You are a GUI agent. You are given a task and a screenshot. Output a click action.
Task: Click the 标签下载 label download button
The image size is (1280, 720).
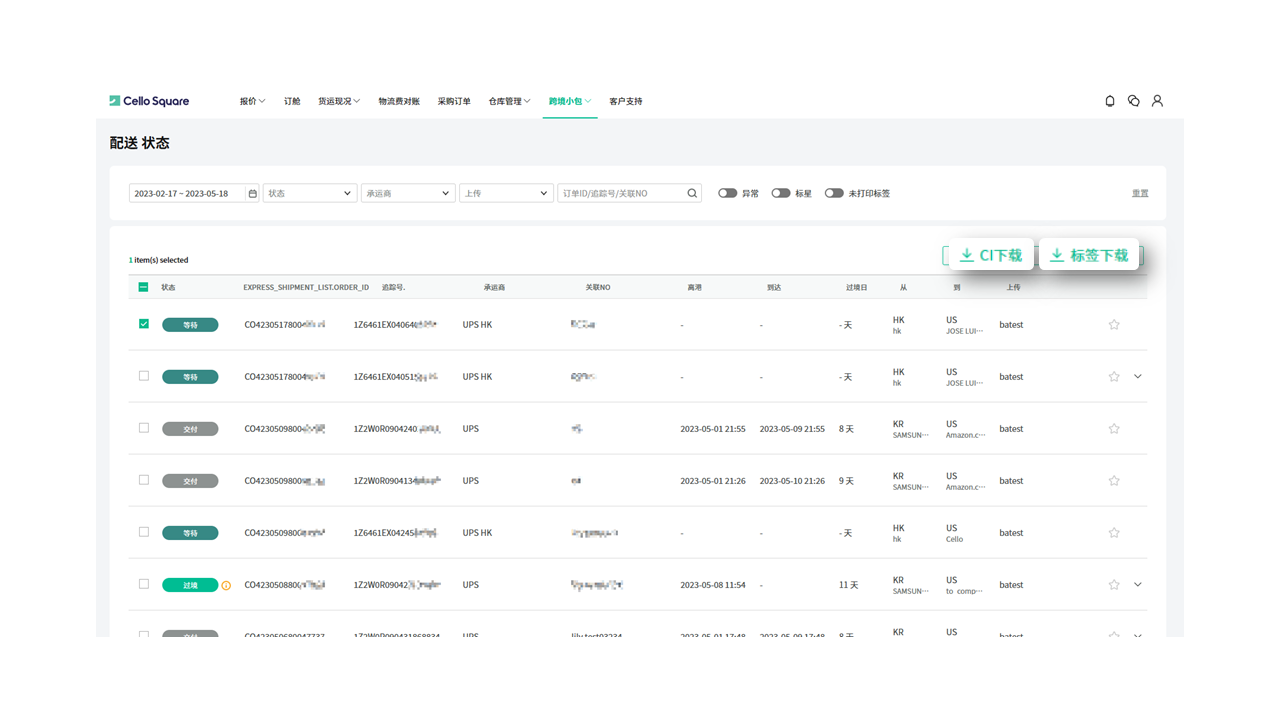(1089, 255)
